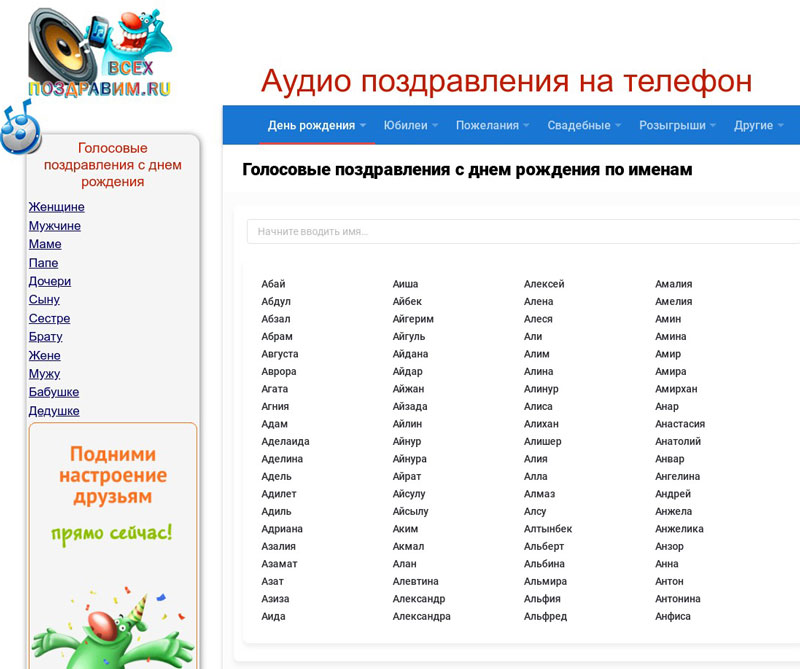The image size is (800, 669).
Task: Choose the name Августа
Action: pyautogui.click(x=280, y=354)
